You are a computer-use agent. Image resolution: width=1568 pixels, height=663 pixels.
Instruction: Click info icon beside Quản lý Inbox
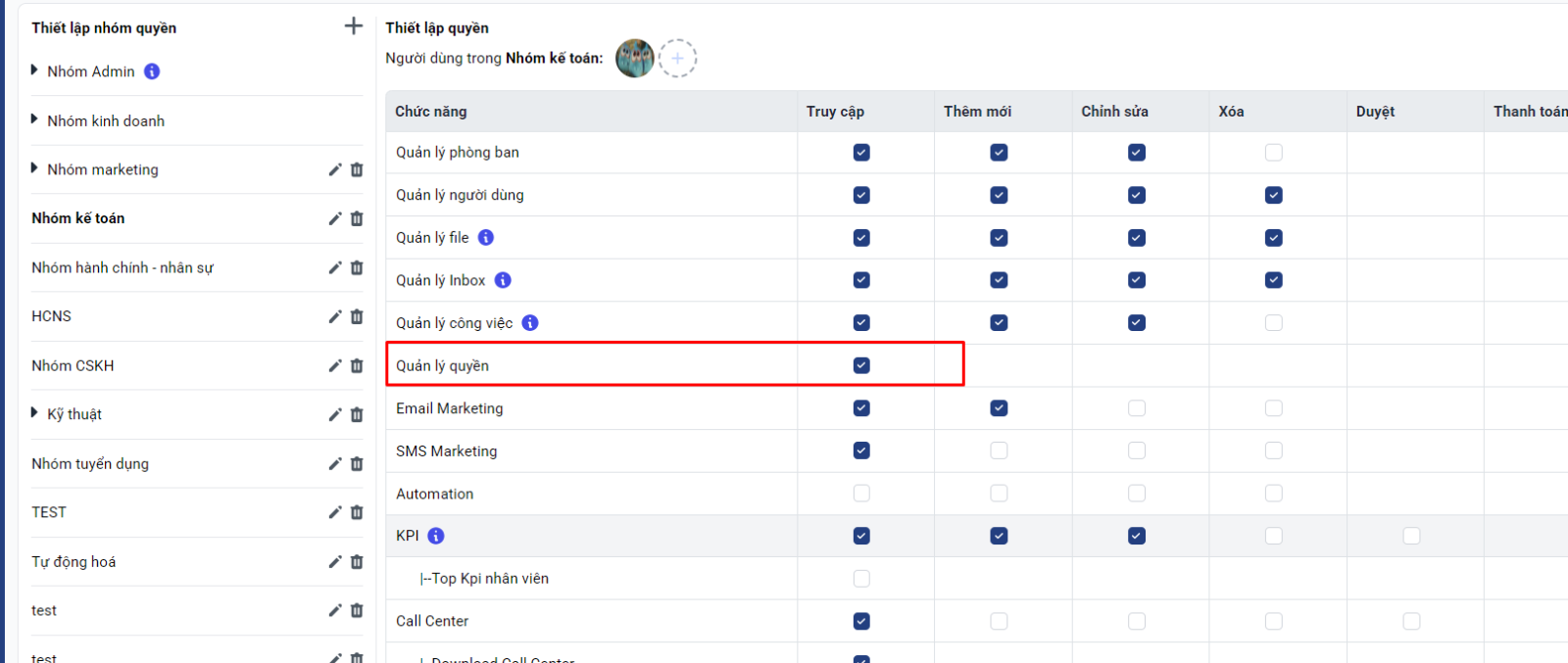click(503, 280)
